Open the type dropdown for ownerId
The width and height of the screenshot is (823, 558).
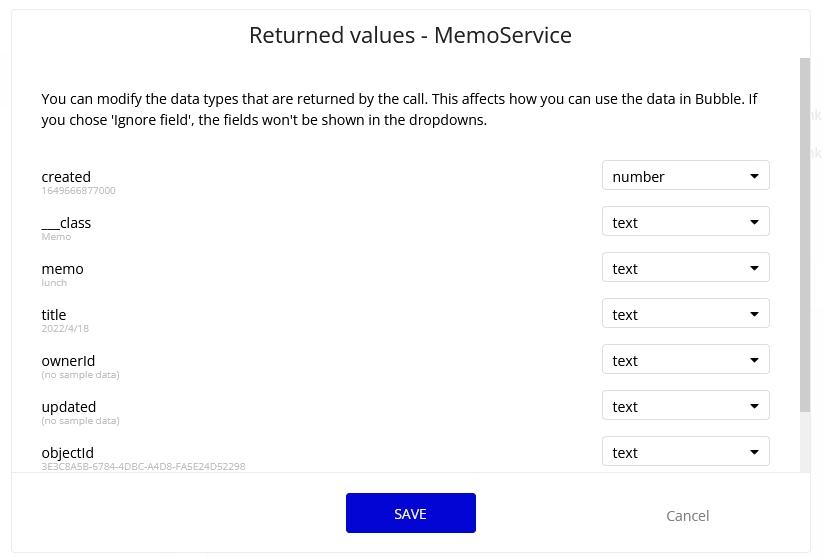click(x=685, y=360)
